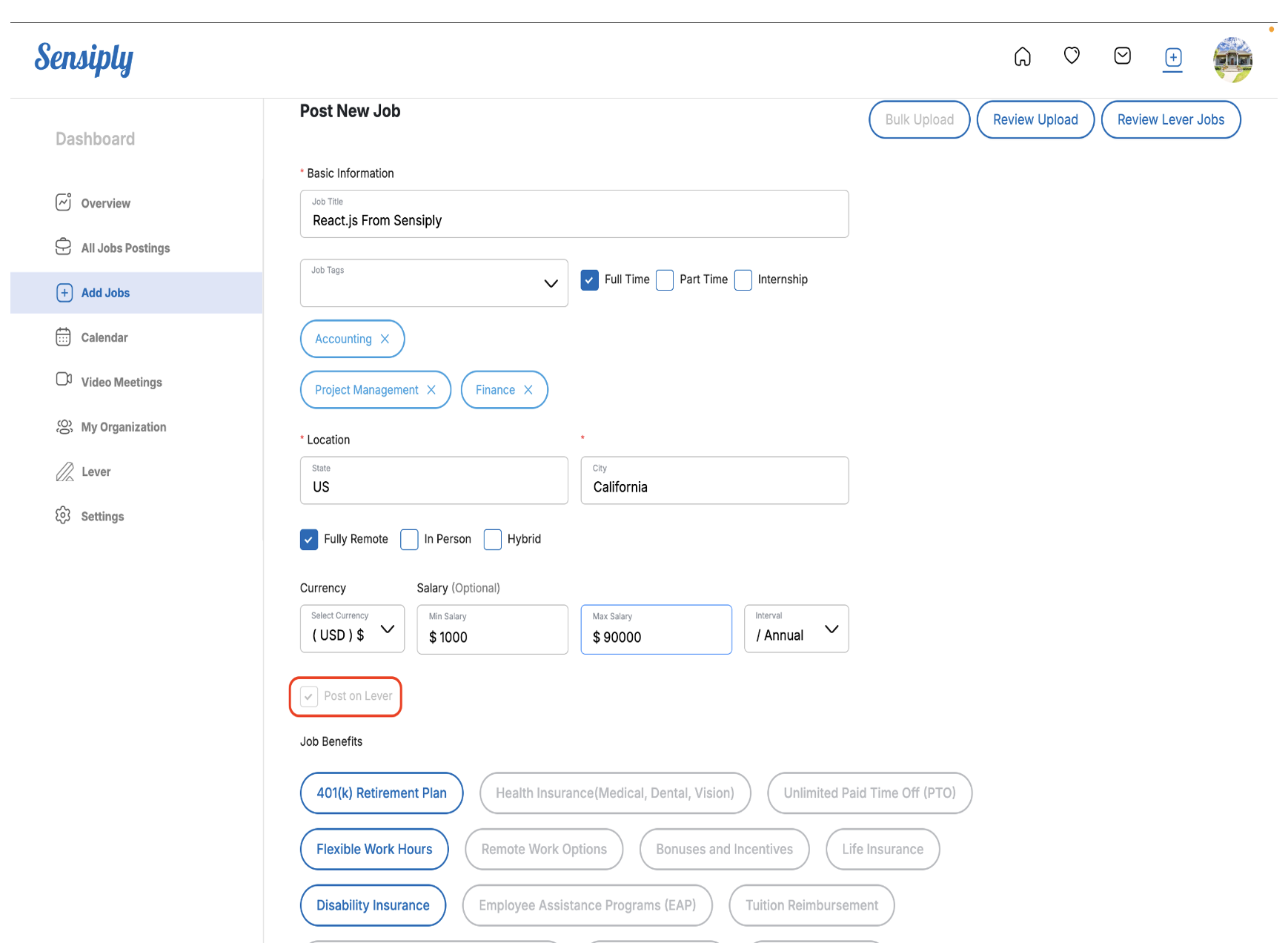This screenshot has width=1288, height=946.
Task: Tick the Hybrid work checkbox
Action: point(493,539)
